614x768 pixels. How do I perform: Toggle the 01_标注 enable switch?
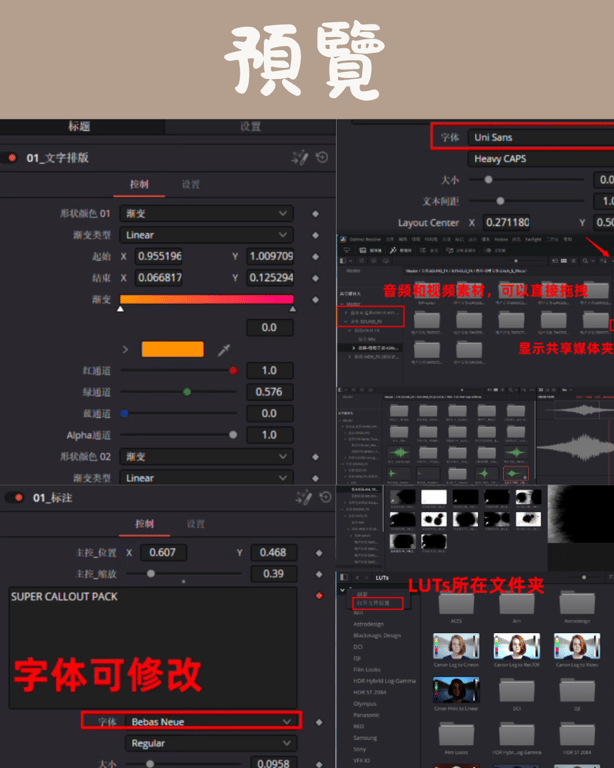pyautogui.click(x=15, y=498)
